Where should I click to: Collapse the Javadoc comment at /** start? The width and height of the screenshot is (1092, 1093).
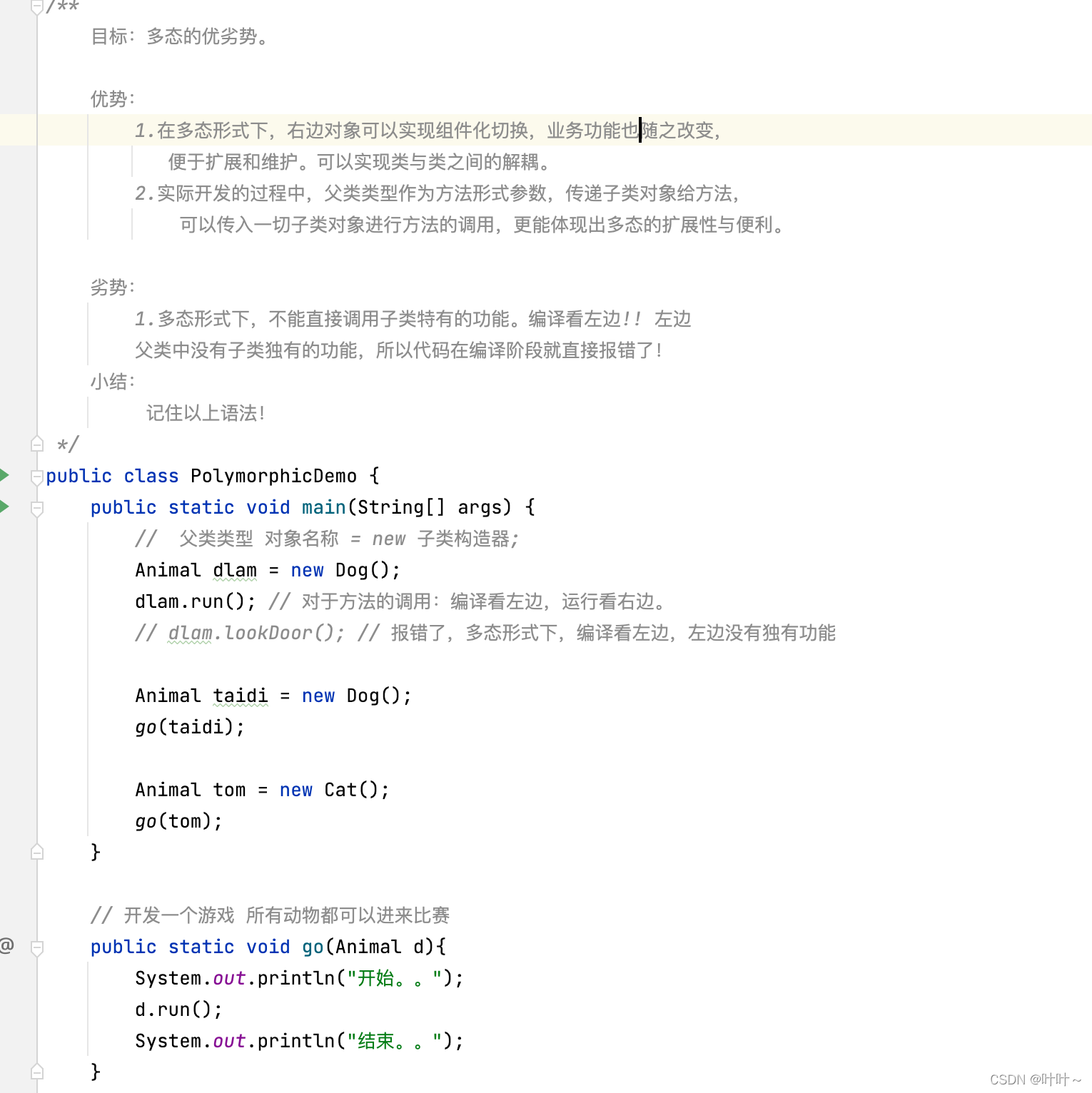[x=37, y=7]
